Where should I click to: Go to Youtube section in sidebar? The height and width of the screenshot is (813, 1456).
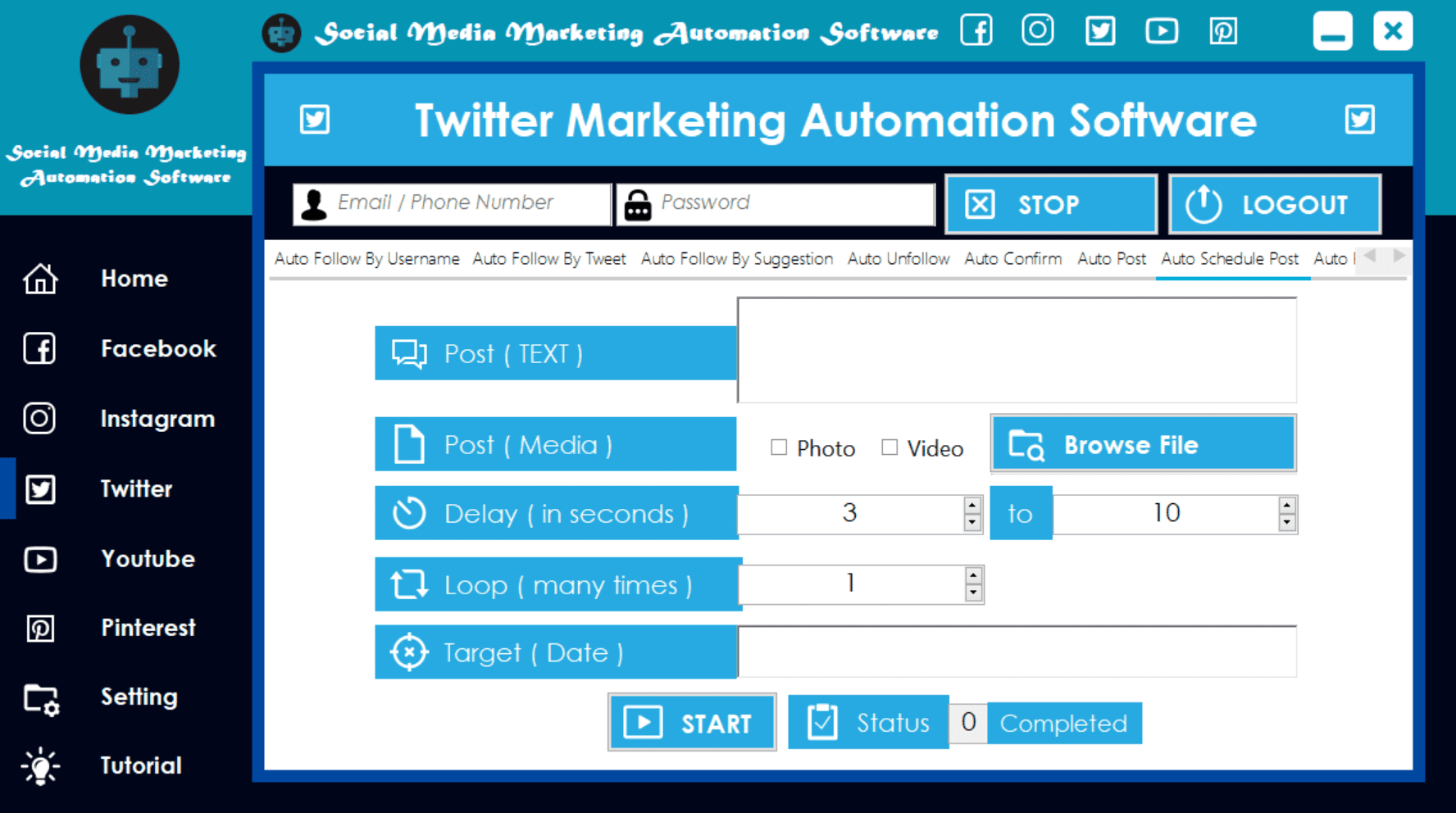pos(148,559)
